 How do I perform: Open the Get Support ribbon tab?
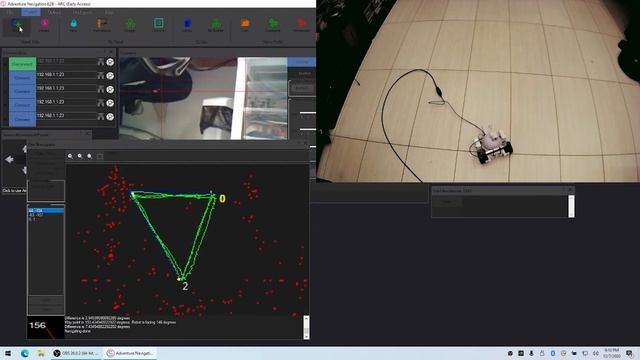pos(83,12)
